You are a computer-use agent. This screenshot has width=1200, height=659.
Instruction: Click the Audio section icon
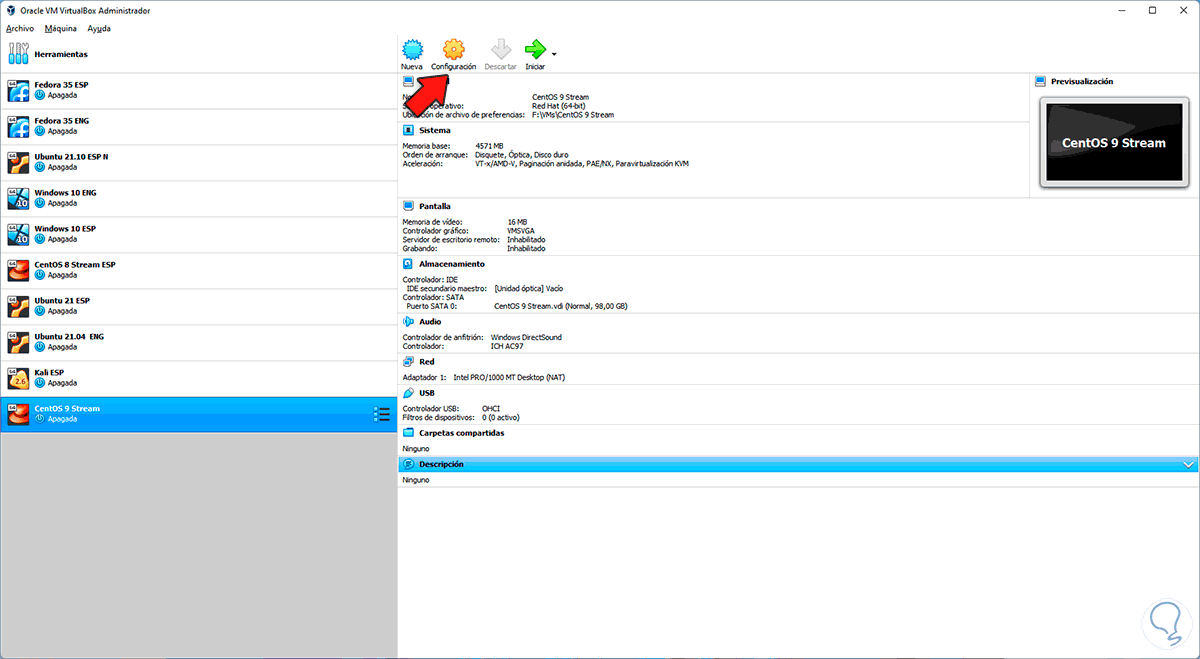click(409, 322)
